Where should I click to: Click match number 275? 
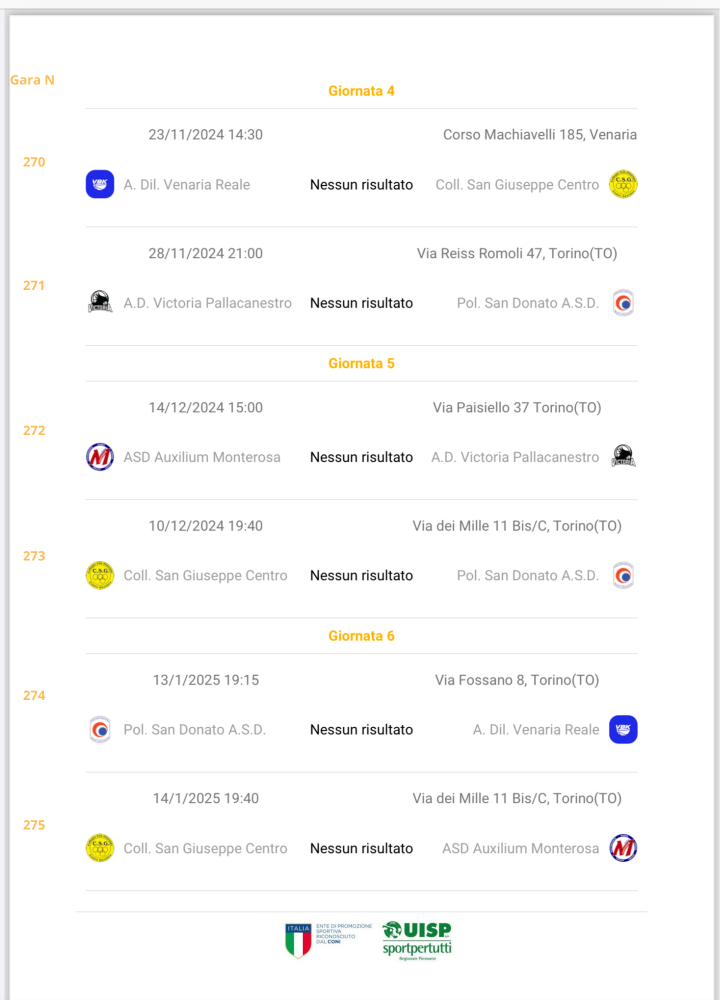point(34,825)
